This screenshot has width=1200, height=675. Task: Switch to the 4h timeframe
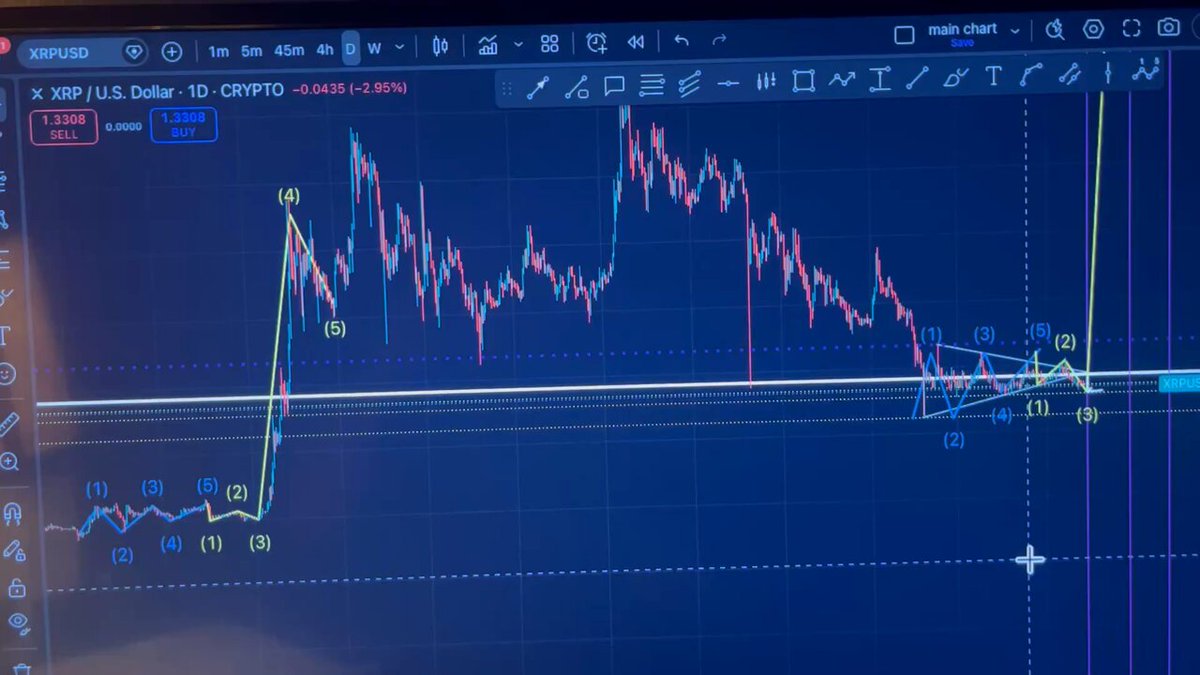[x=325, y=49]
